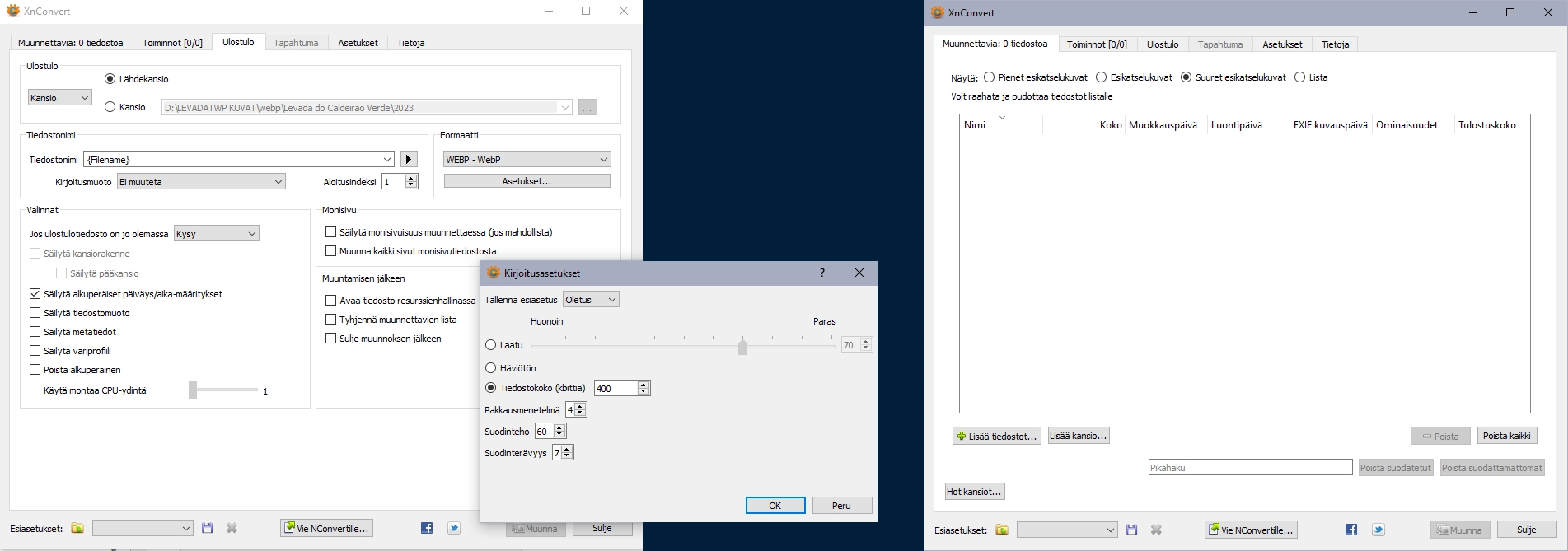Expand the Kirjoitusmuoto 'Ei muuteta' dropdown
Screen dimensions: 1568x551
[201, 182]
